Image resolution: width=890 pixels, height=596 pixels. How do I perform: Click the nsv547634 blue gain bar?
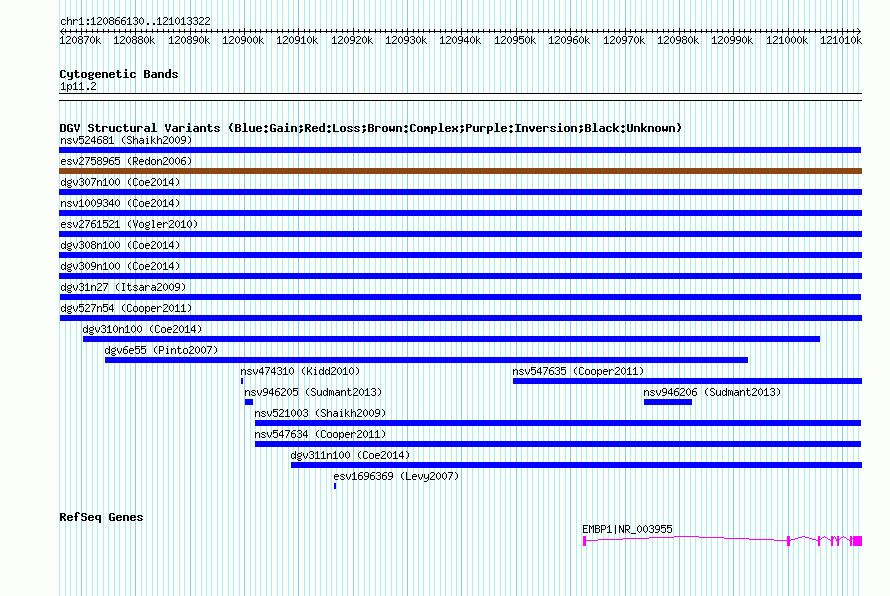tap(558, 444)
